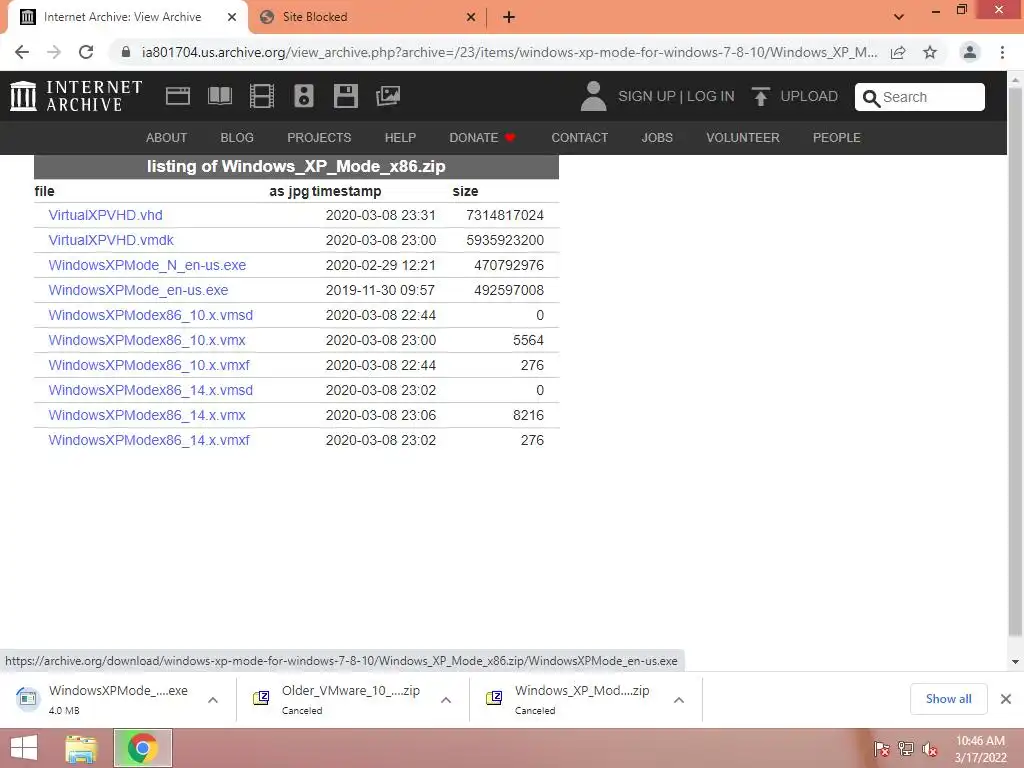Open WindowsXPModex86_14.x.vmxf link
This screenshot has width=1024, height=768.
[149, 440]
